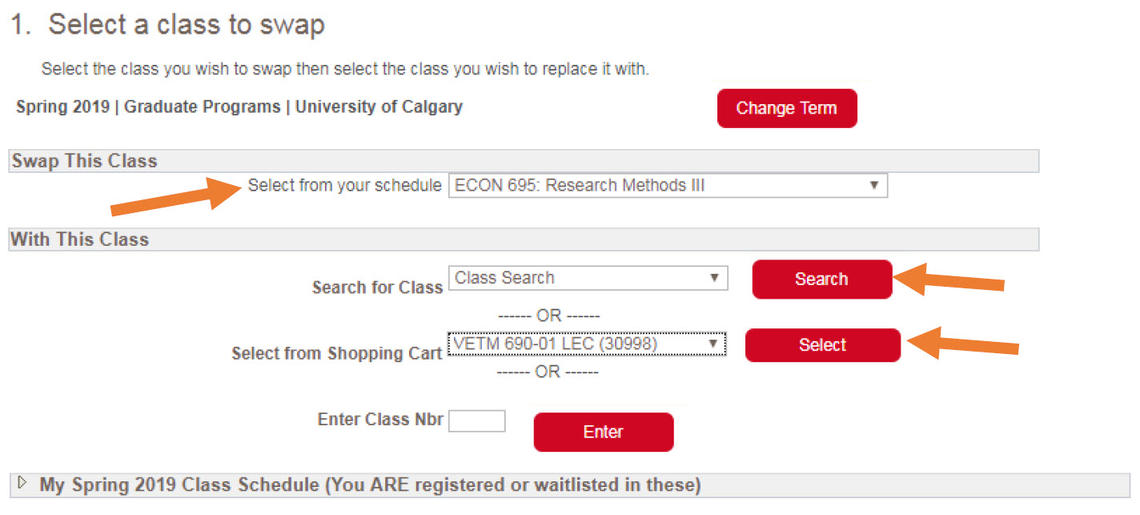Open the Class Search dropdown
The width and height of the screenshot is (1140, 515).
point(587,278)
